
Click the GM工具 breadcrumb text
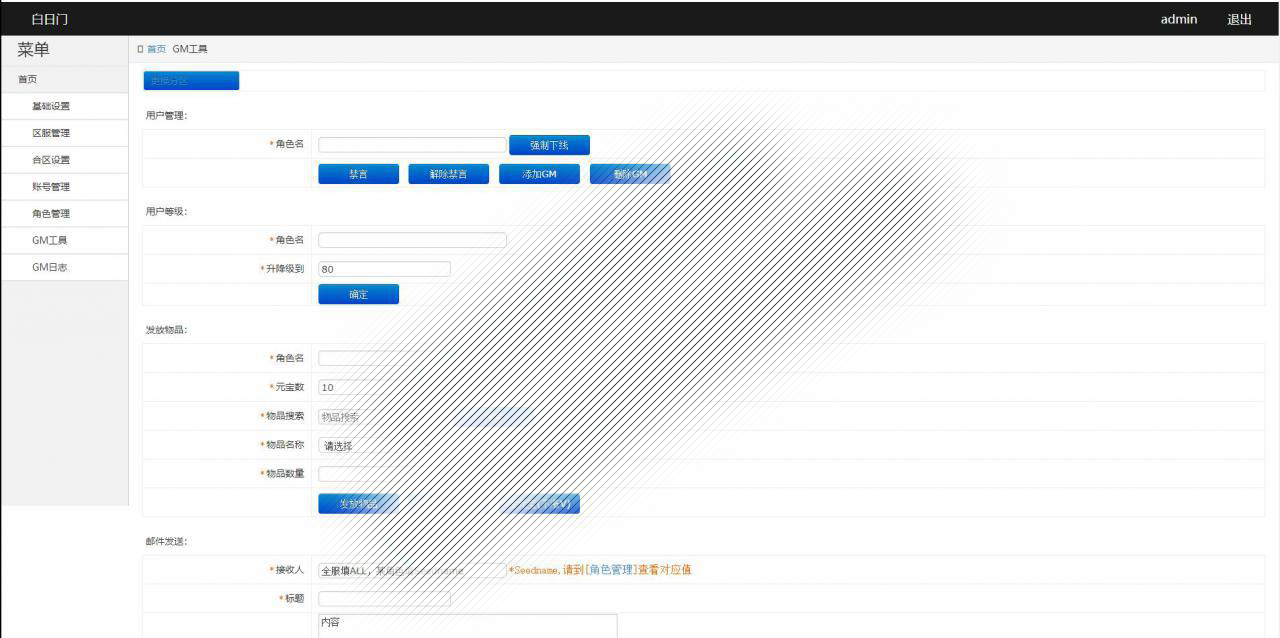pos(190,49)
